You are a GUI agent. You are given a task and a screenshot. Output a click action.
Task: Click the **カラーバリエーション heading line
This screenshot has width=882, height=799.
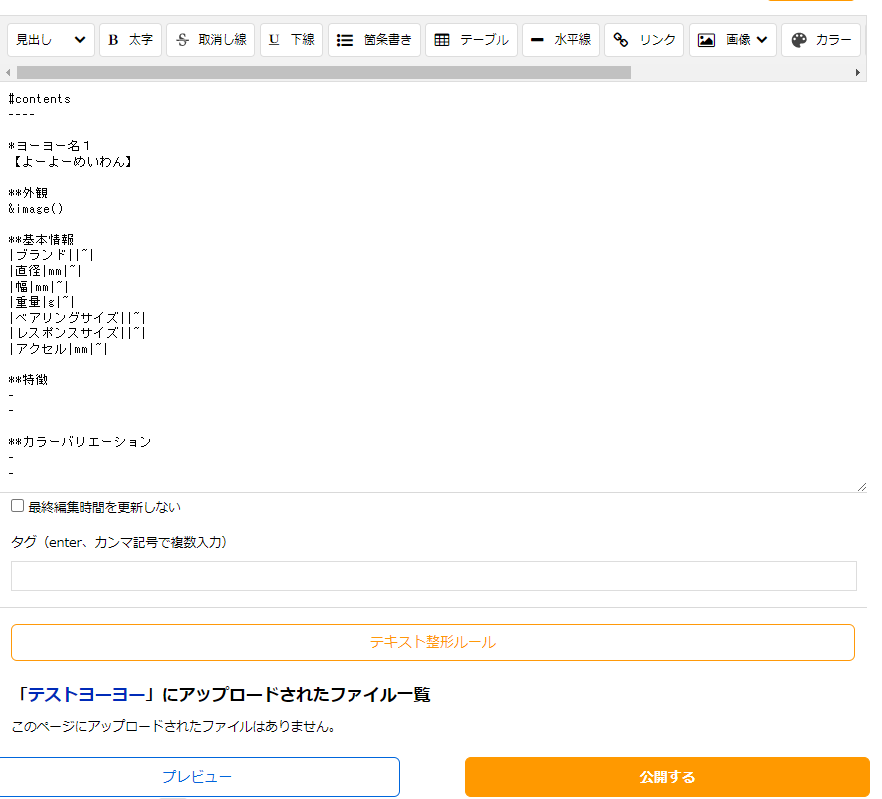80,442
